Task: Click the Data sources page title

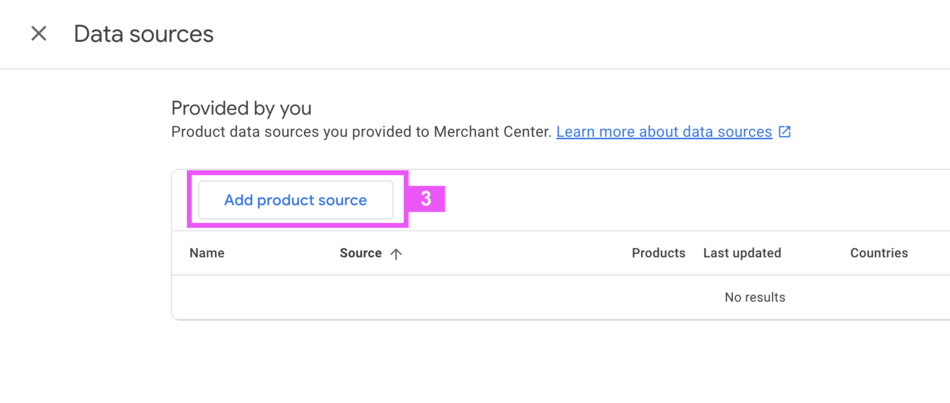Action: [144, 34]
